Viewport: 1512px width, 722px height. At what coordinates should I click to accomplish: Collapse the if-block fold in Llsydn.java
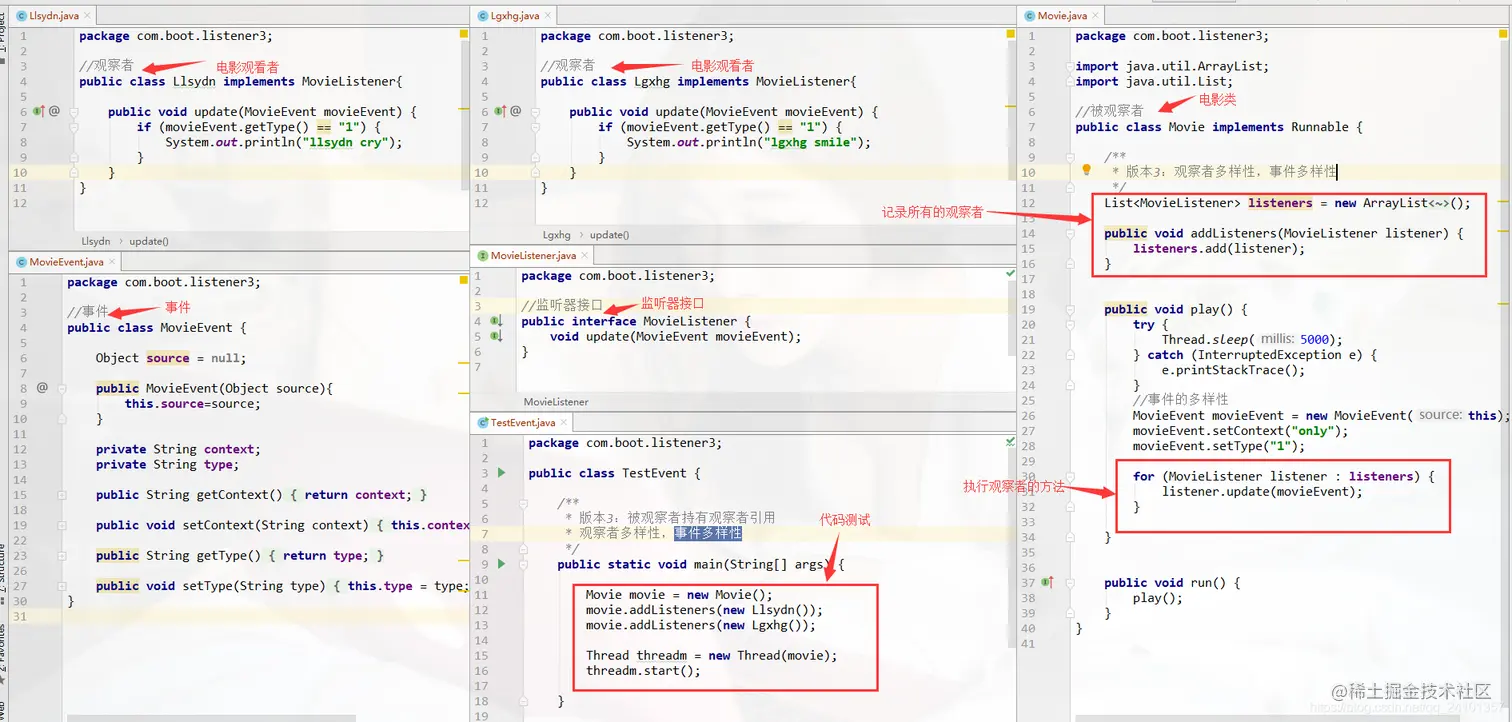coord(74,127)
